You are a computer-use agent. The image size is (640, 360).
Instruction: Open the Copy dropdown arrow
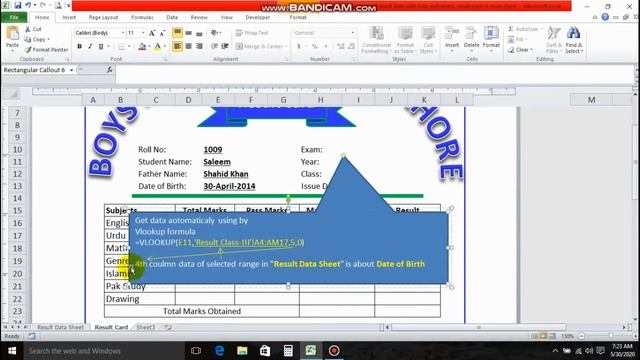[x=49, y=39]
